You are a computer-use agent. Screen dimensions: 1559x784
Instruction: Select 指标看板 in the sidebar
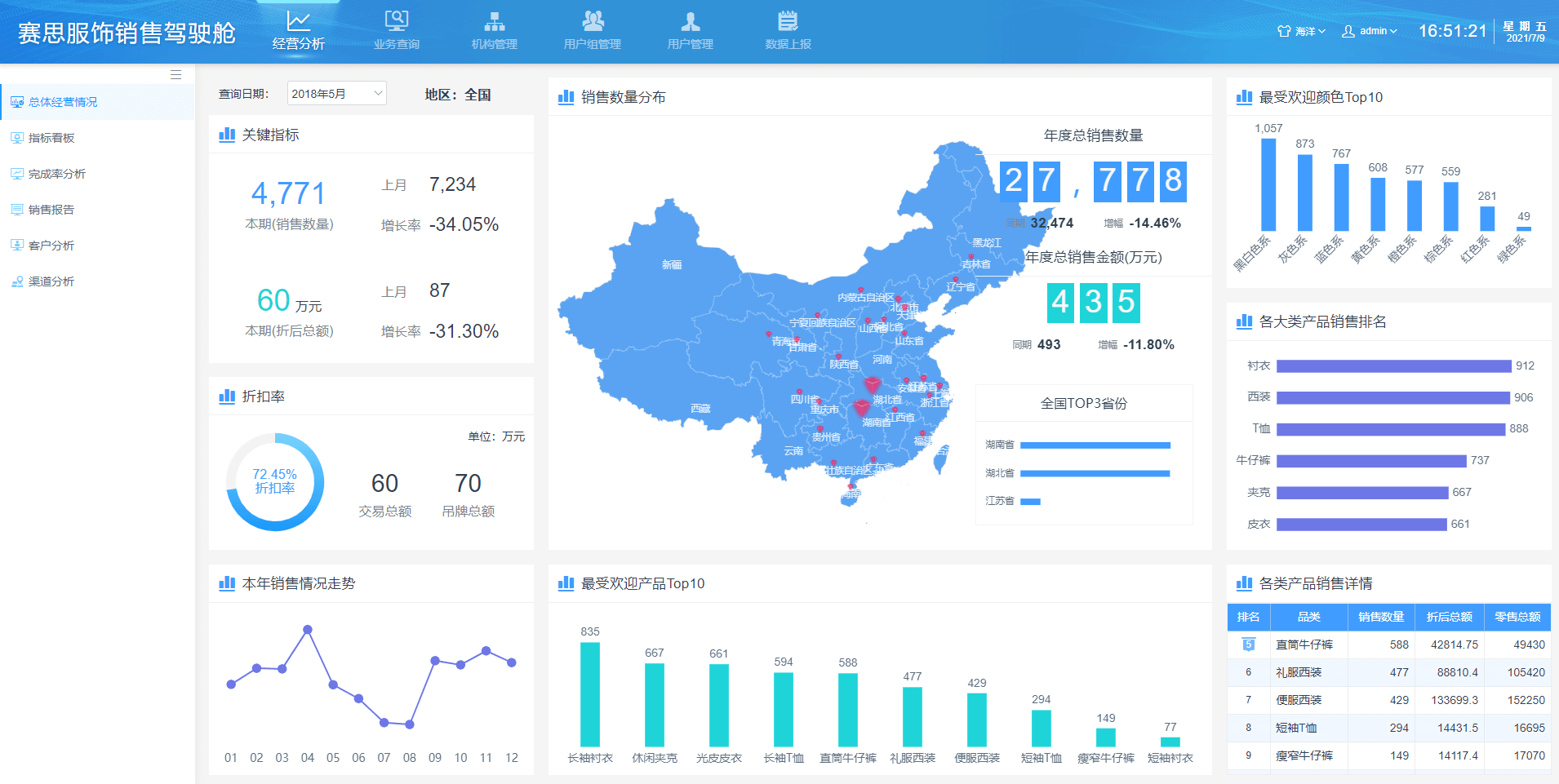click(x=51, y=138)
